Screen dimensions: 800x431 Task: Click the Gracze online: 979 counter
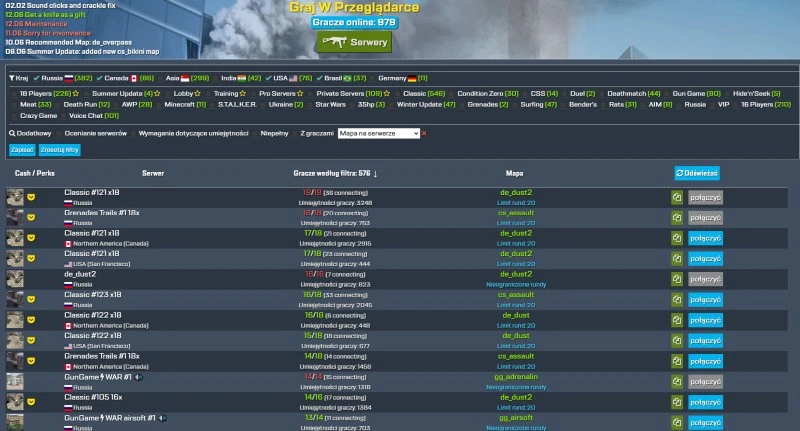(355, 22)
